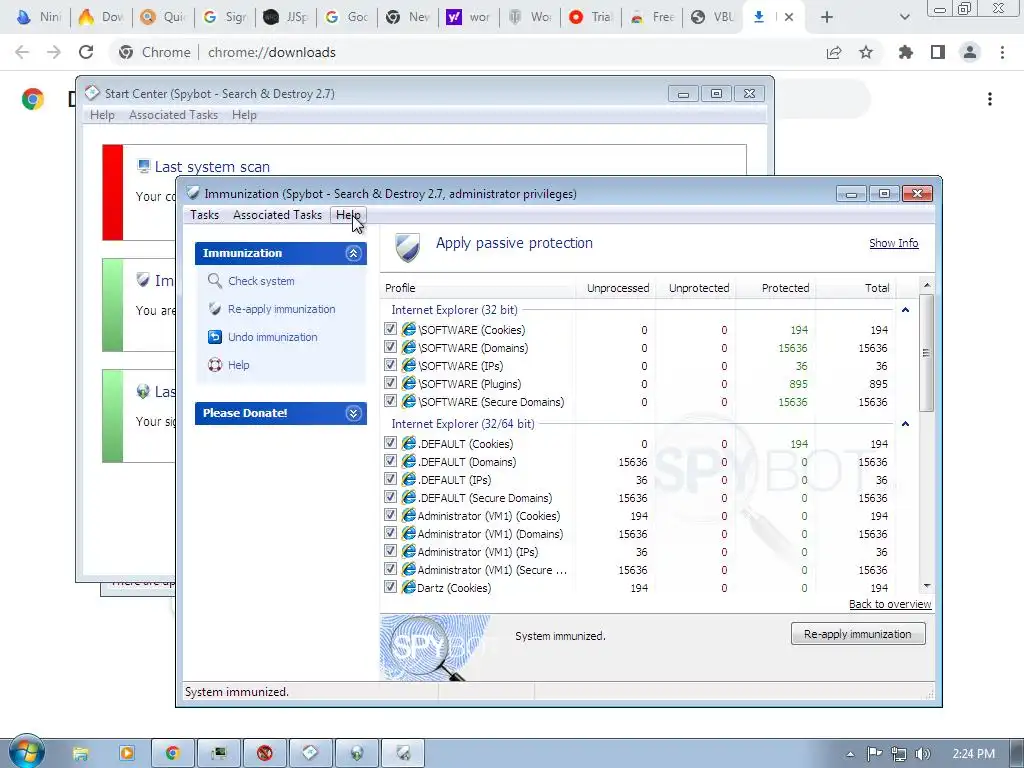This screenshot has width=1024, height=768.
Task: Open Windows Media Player taskbar icon
Action: (x=127, y=754)
